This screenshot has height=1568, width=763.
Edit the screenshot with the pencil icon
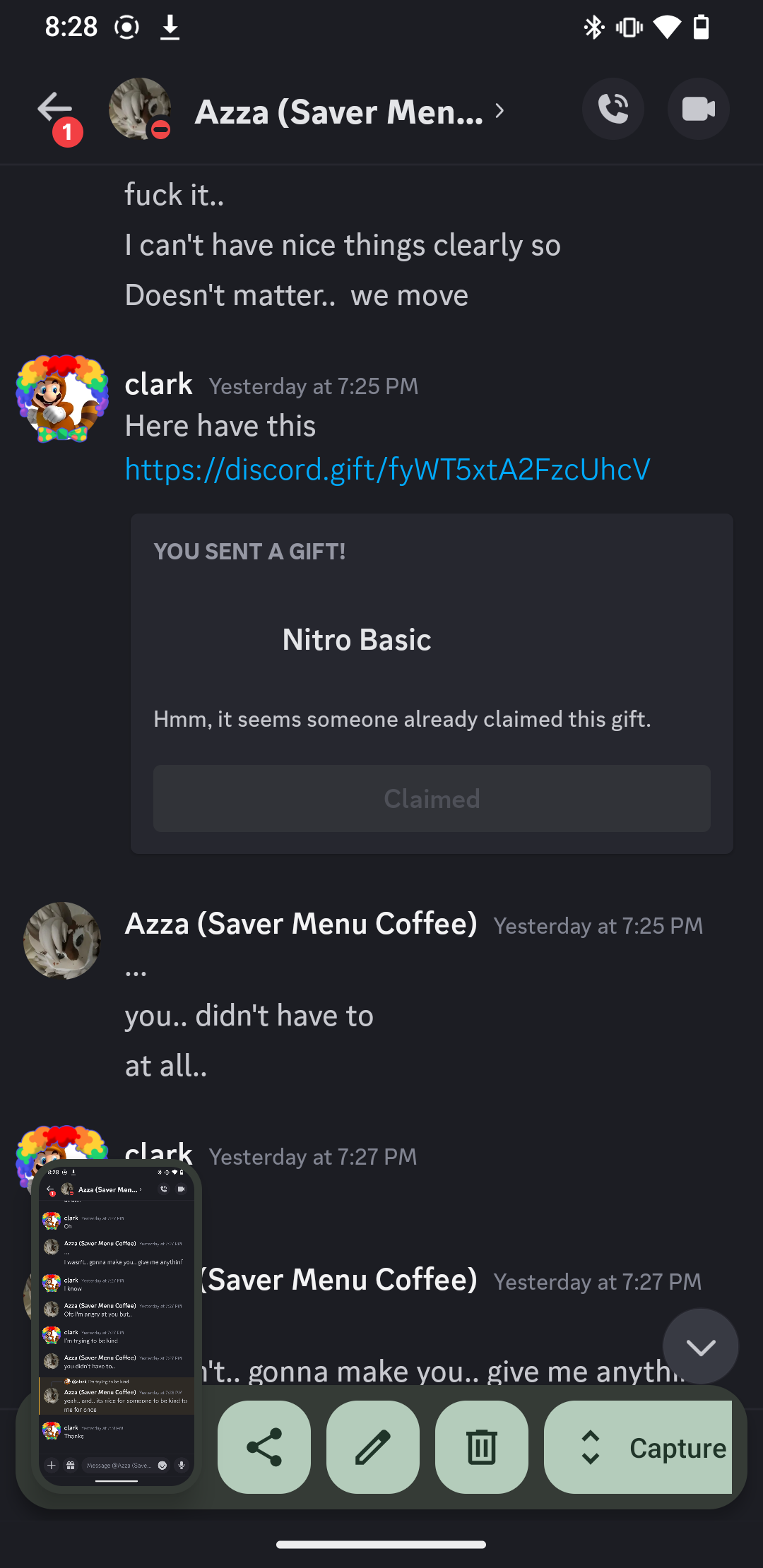(x=373, y=1447)
